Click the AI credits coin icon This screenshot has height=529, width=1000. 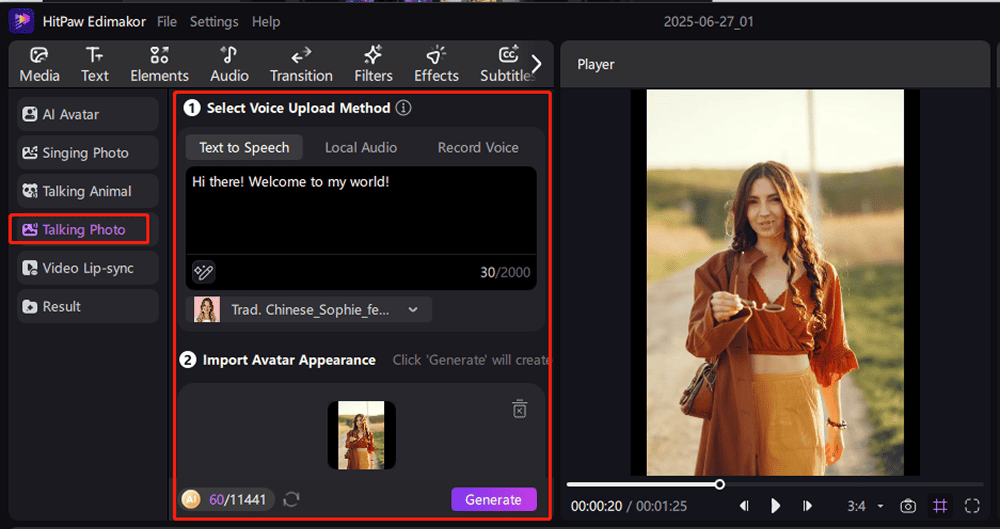[x=191, y=500]
